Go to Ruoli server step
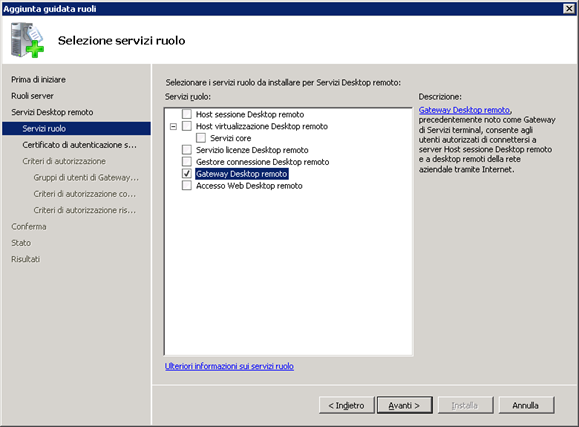 pos(32,96)
